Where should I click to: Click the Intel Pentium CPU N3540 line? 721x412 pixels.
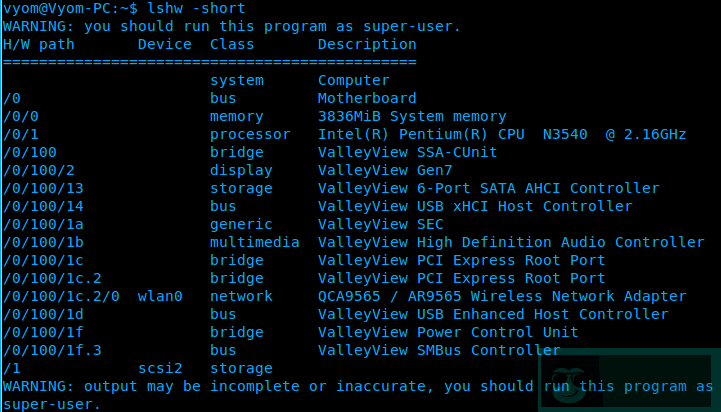click(x=502, y=134)
